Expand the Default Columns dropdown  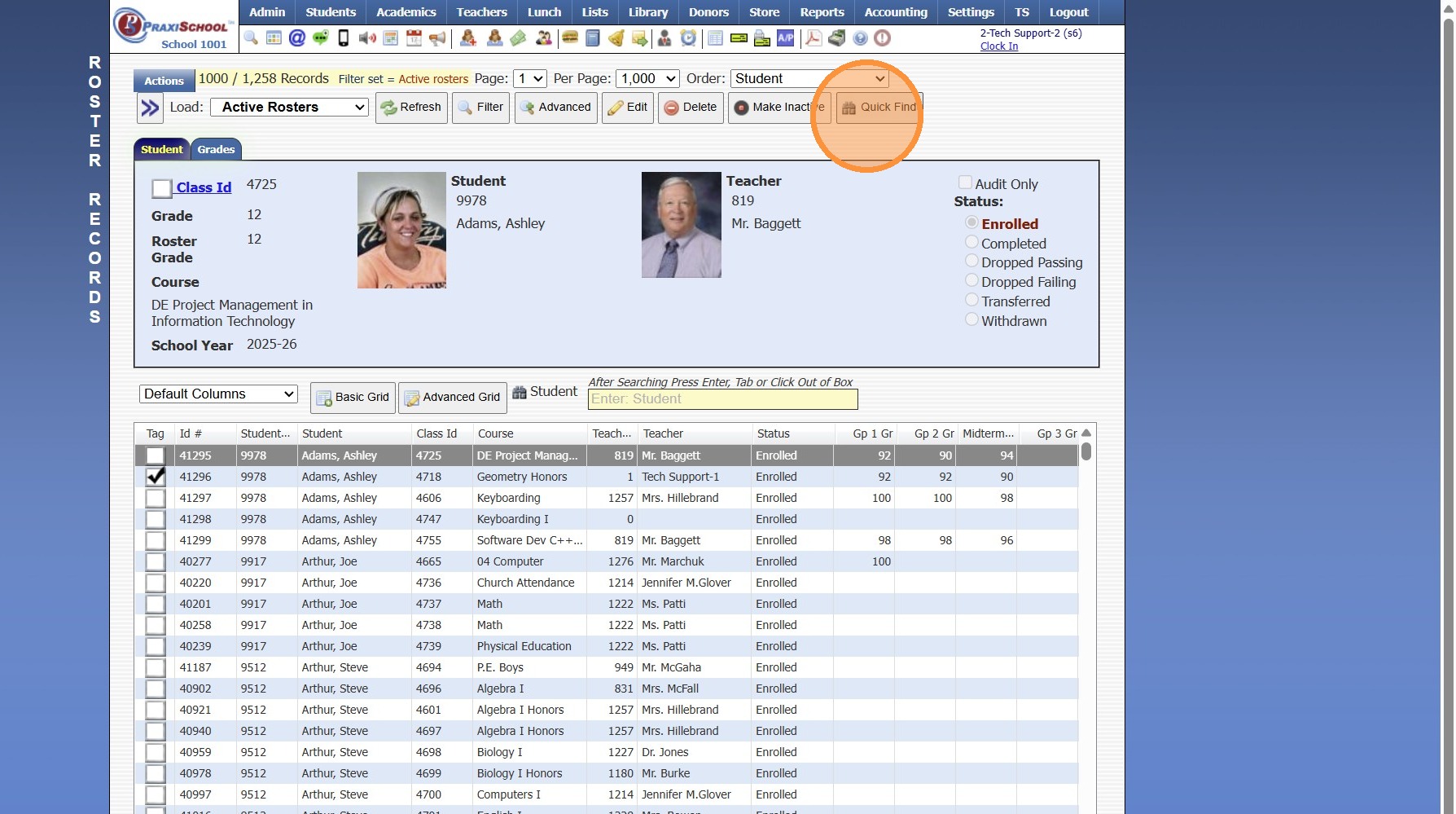(218, 394)
